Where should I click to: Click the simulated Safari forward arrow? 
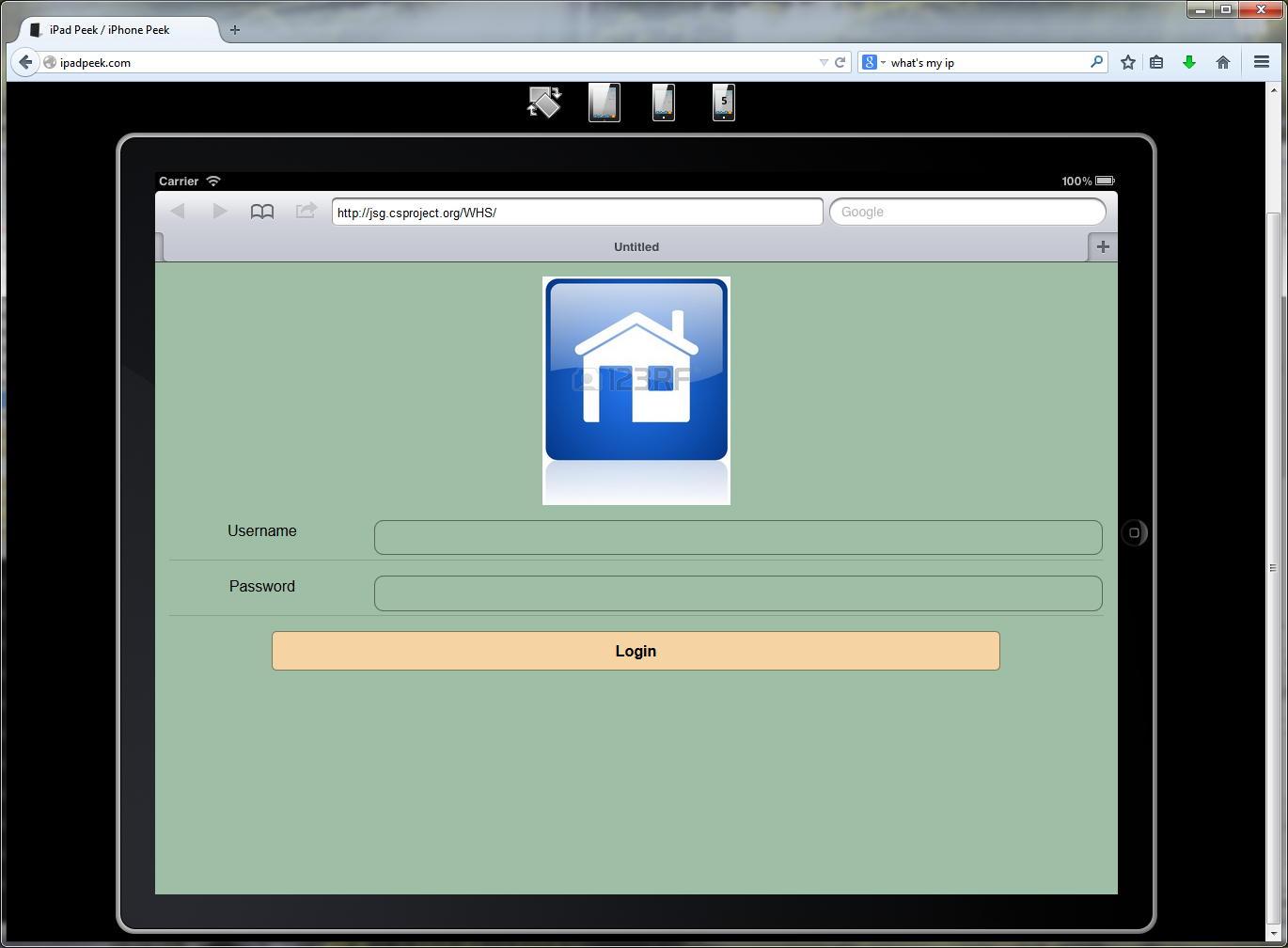pos(220,212)
